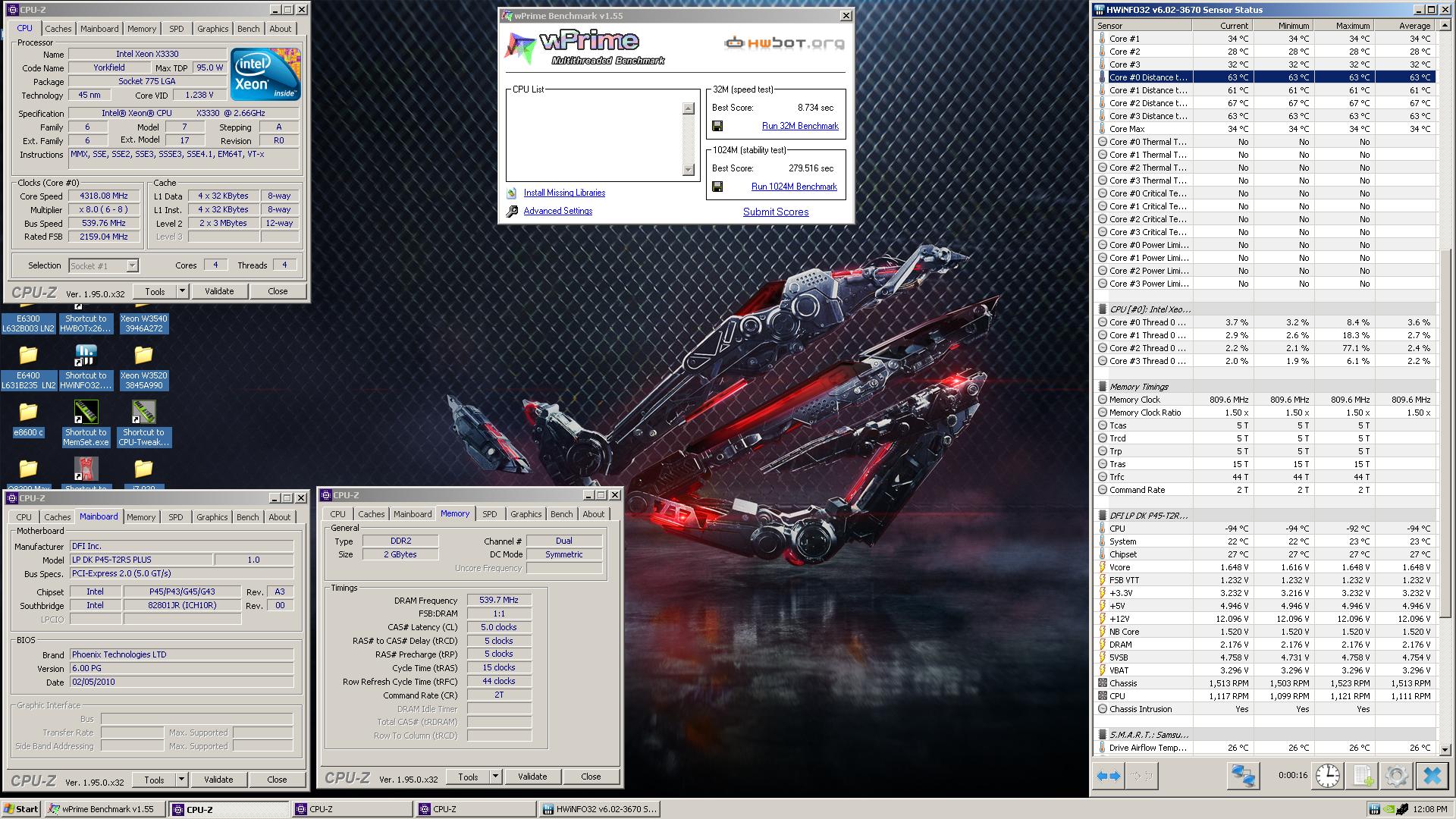
Task: Click wrench icon beside Advanced Settings
Action: point(512,212)
